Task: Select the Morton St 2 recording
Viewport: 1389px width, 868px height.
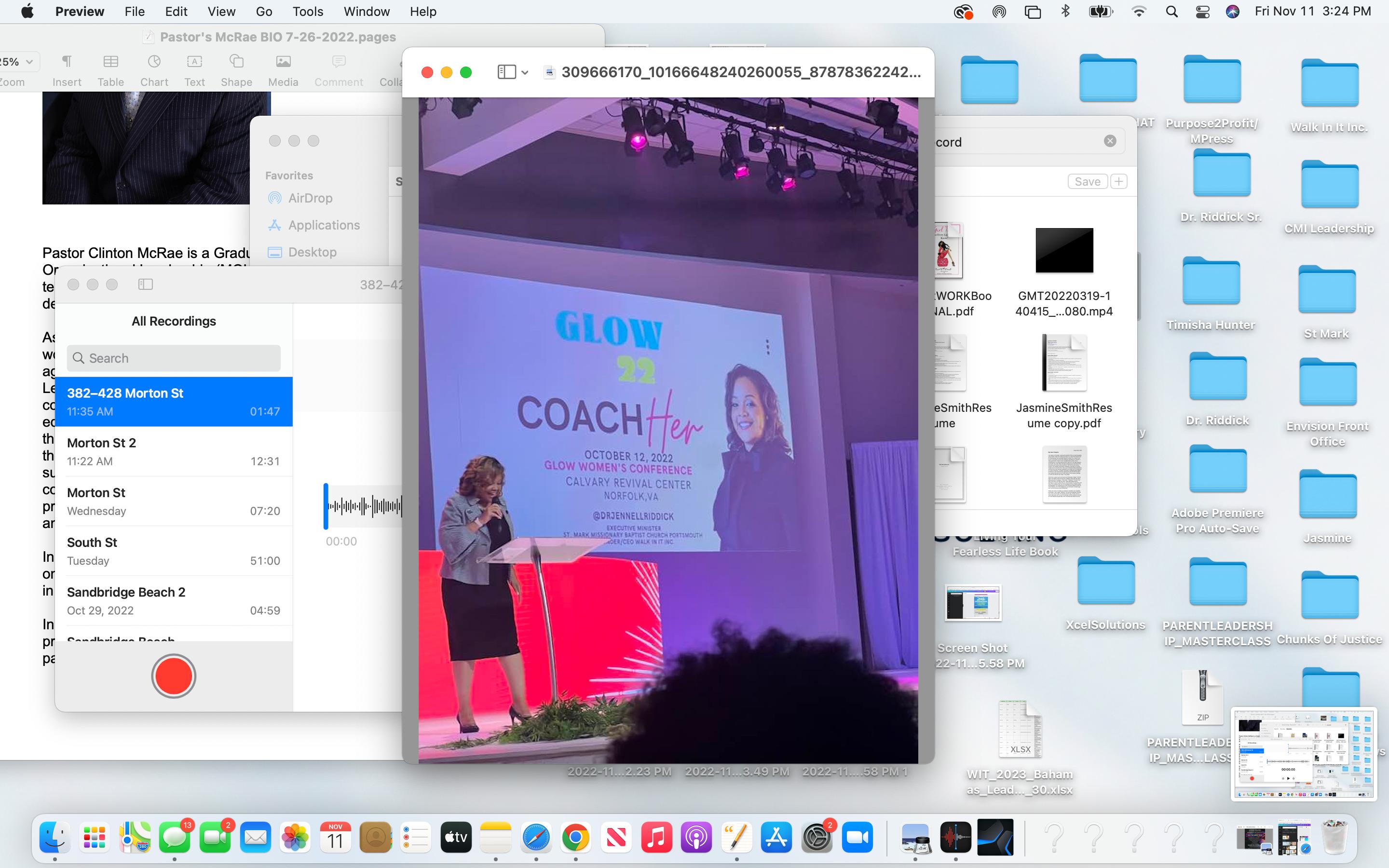Action: point(173,451)
